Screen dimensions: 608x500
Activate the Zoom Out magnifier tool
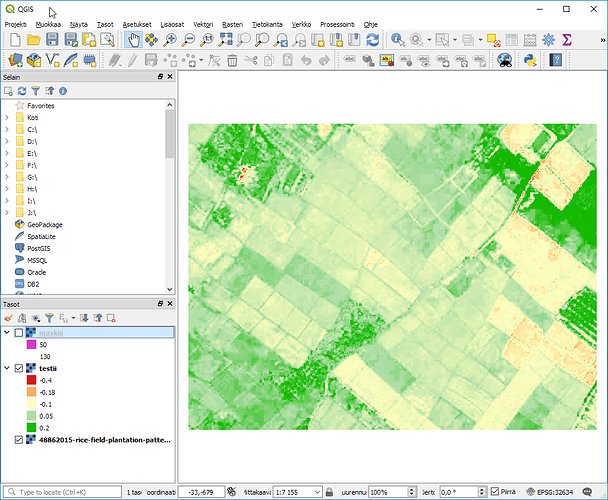(188, 40)
